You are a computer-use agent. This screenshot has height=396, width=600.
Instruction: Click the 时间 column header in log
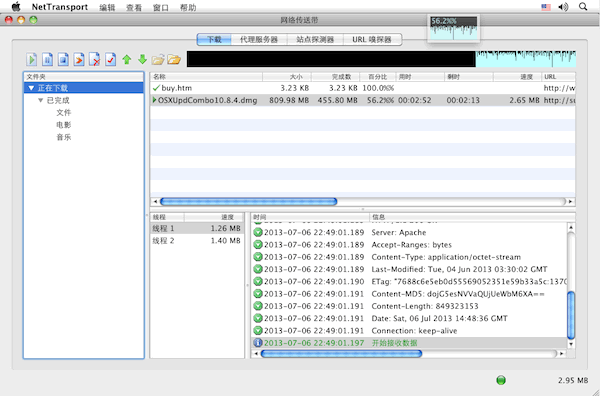310,217
